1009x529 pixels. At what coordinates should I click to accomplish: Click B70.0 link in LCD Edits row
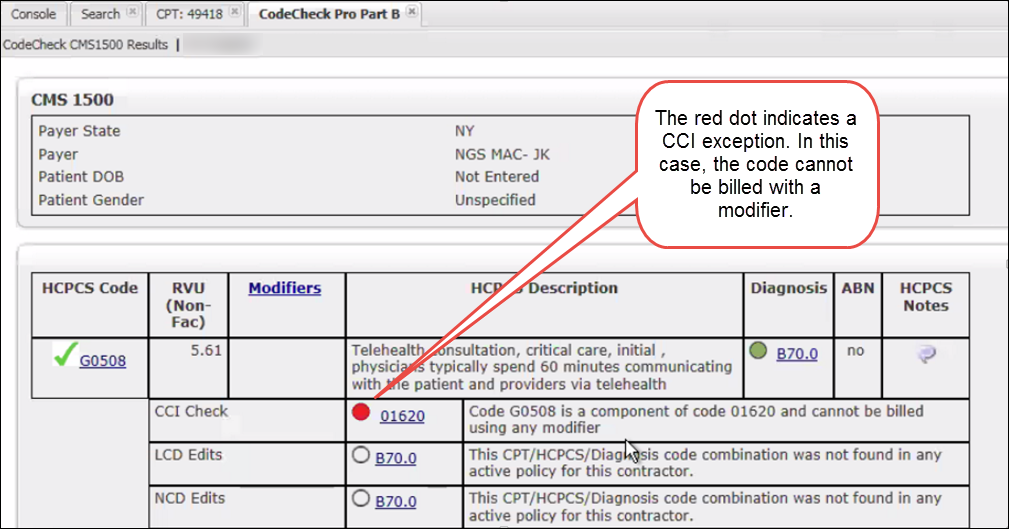pyautogui.click(x=395, y=459)
